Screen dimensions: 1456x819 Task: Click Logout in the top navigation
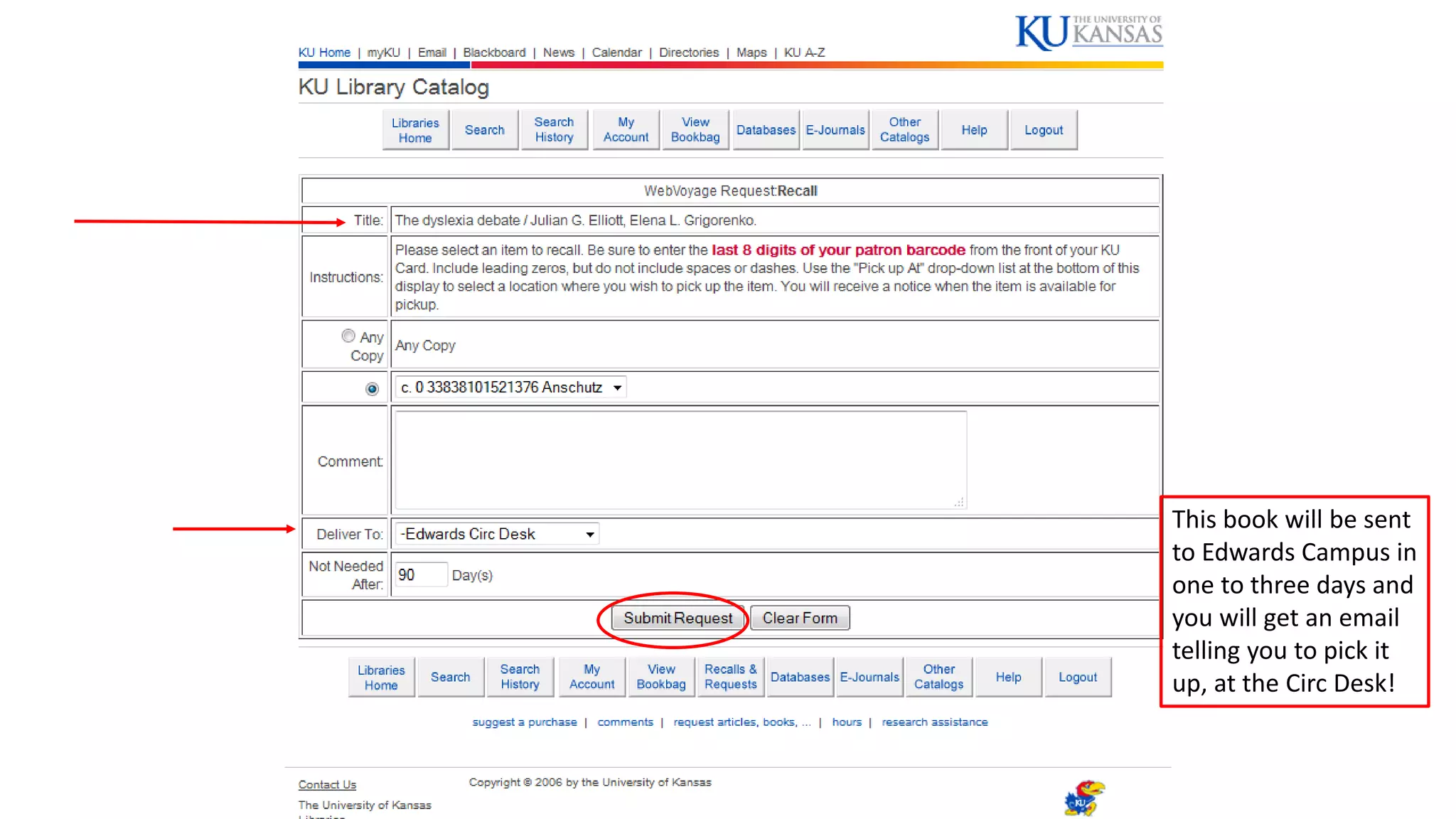tap(1044, 130)
